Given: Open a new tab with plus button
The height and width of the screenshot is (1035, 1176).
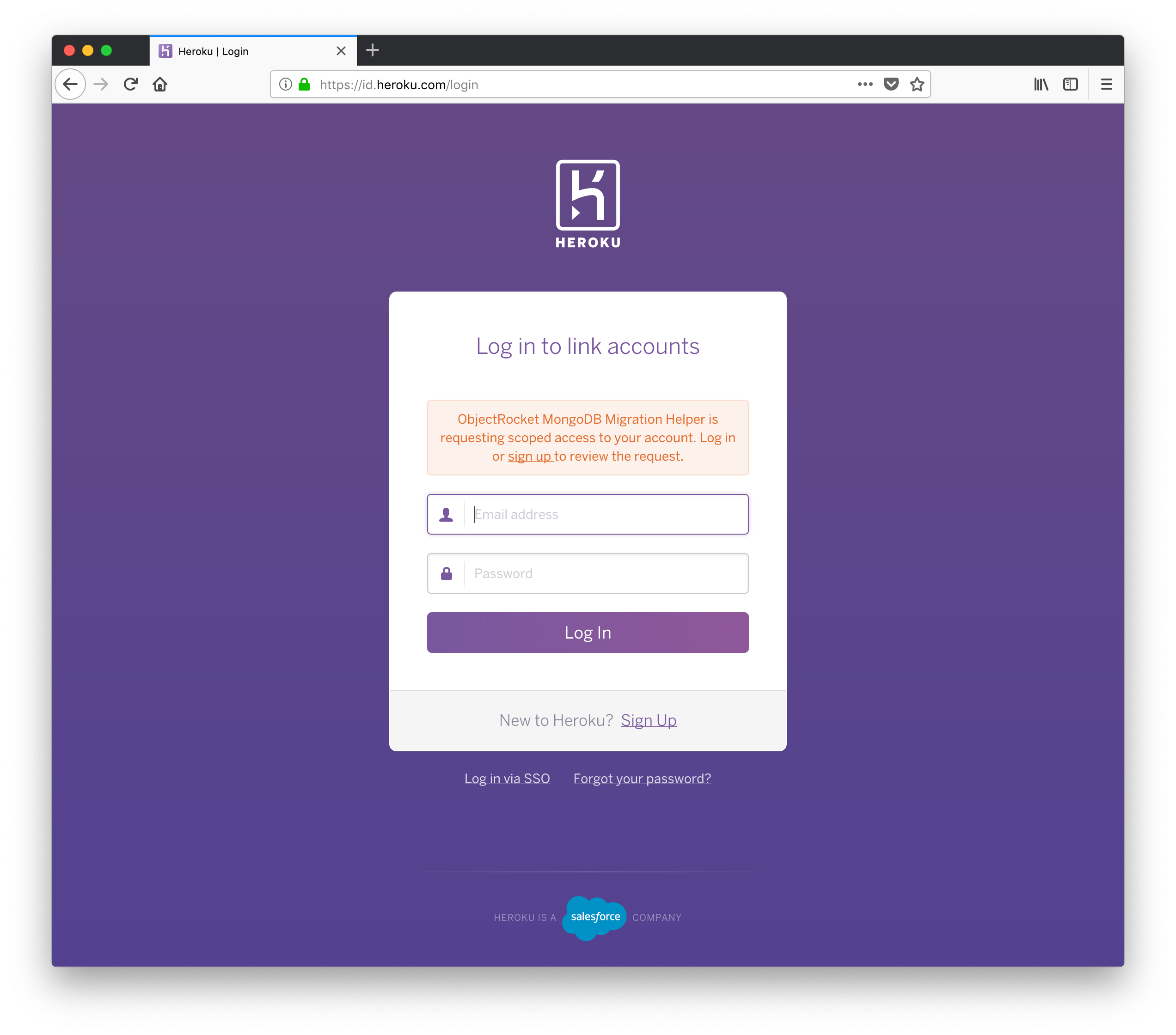Looking at the screenshot, I should [373, 50].
